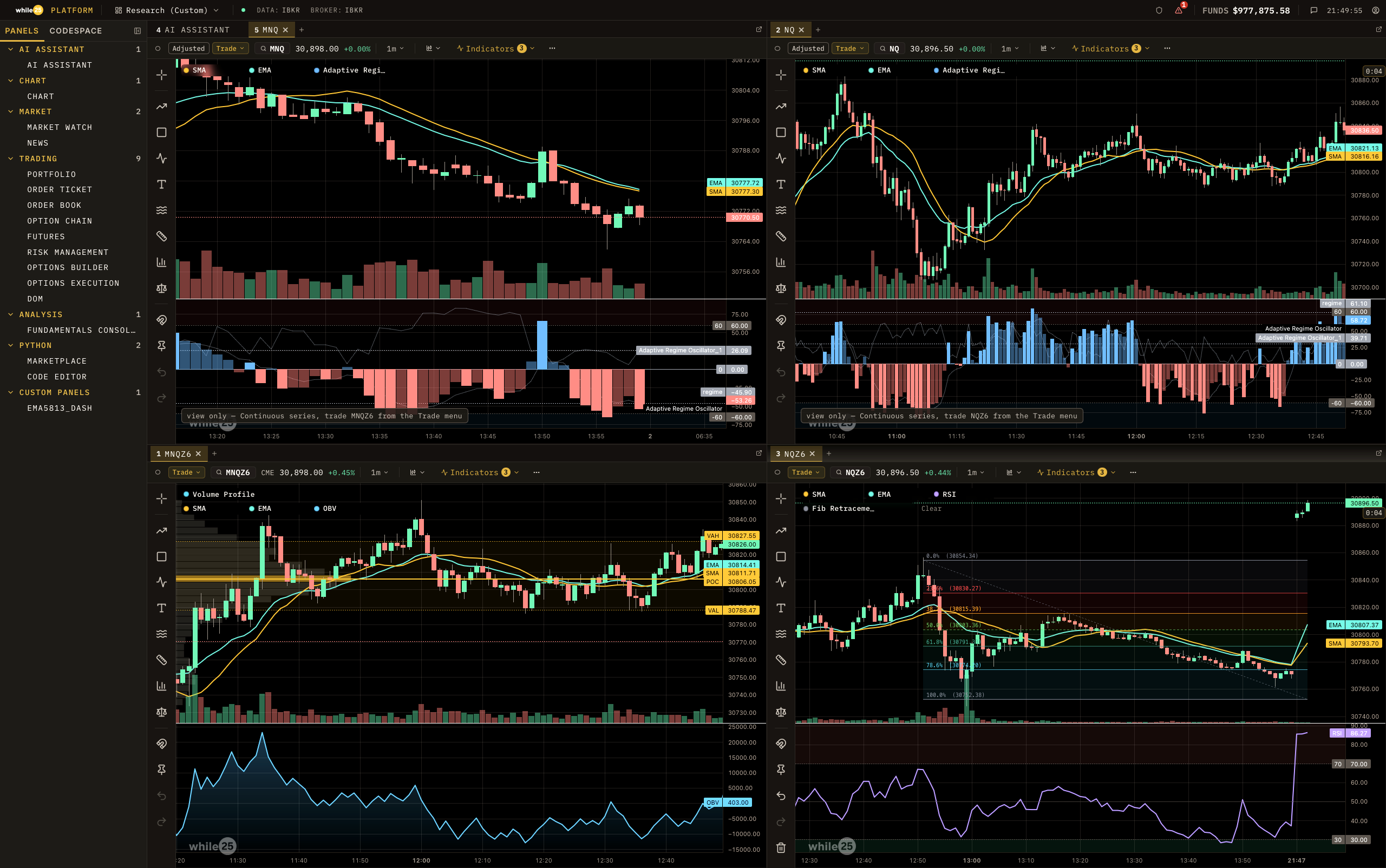Click the pin tool in MNQZ6 chart
Viewport: 1386px width, 868px height.
click(x=161, y=770)
